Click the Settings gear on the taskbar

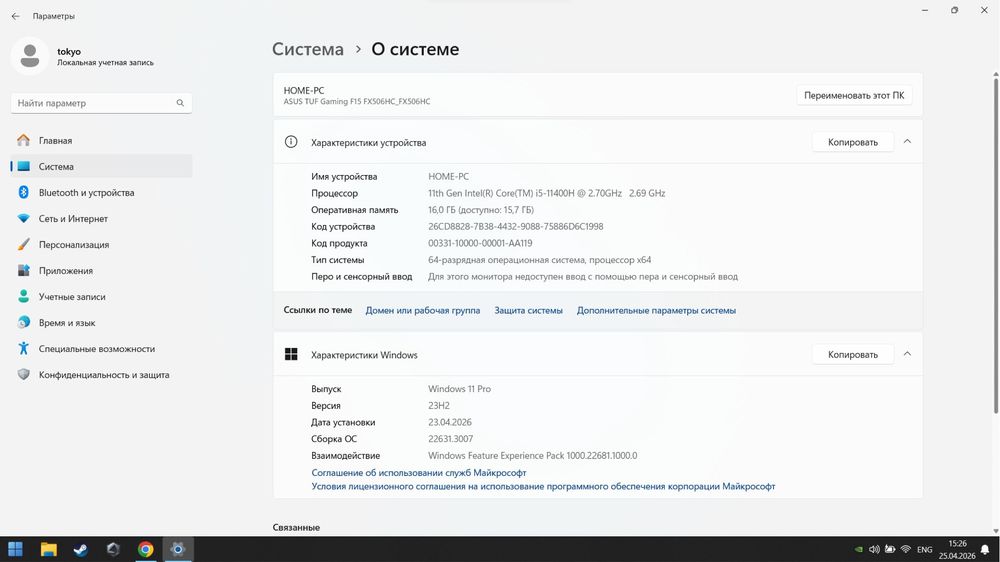(178, 549)
